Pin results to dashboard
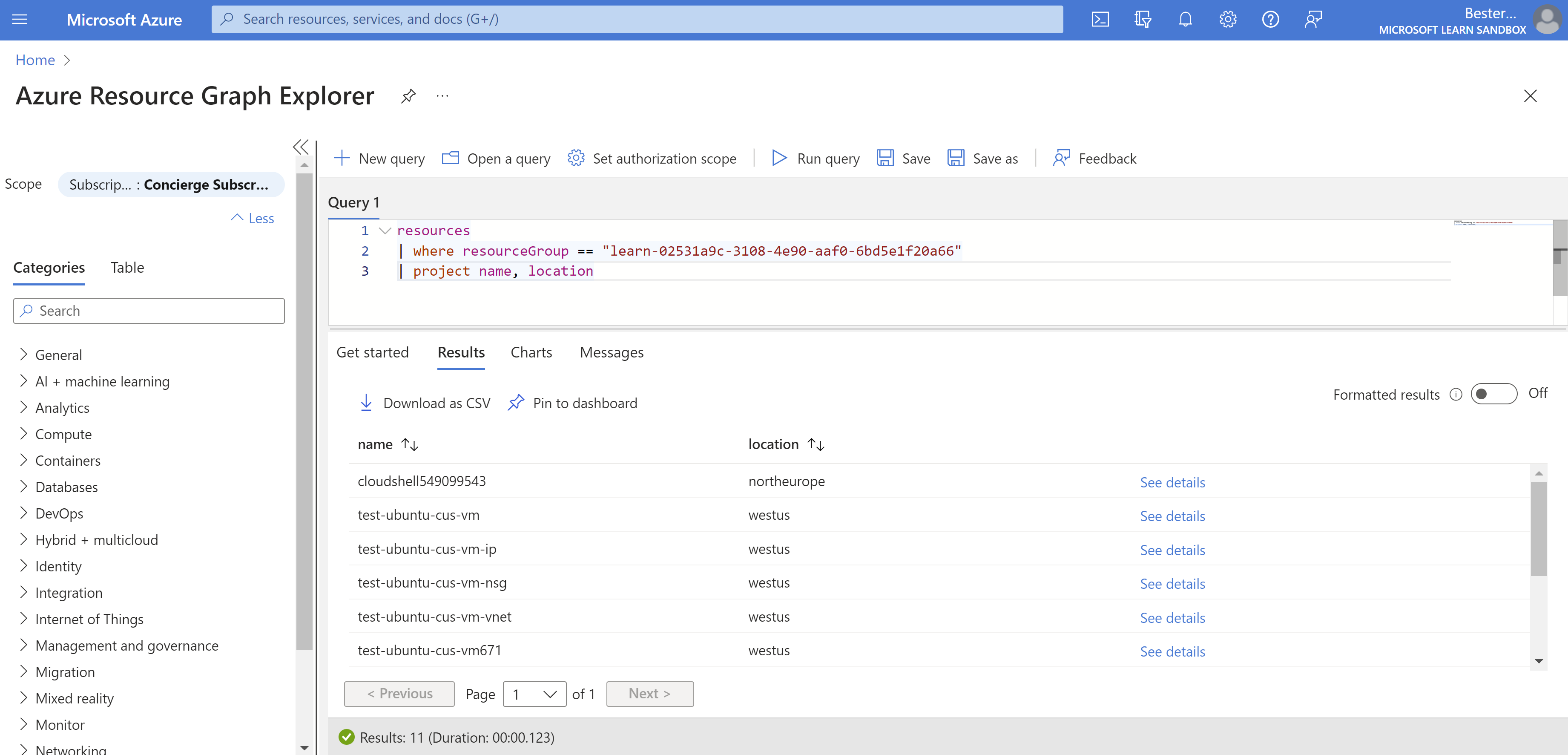 coord(573,403)
